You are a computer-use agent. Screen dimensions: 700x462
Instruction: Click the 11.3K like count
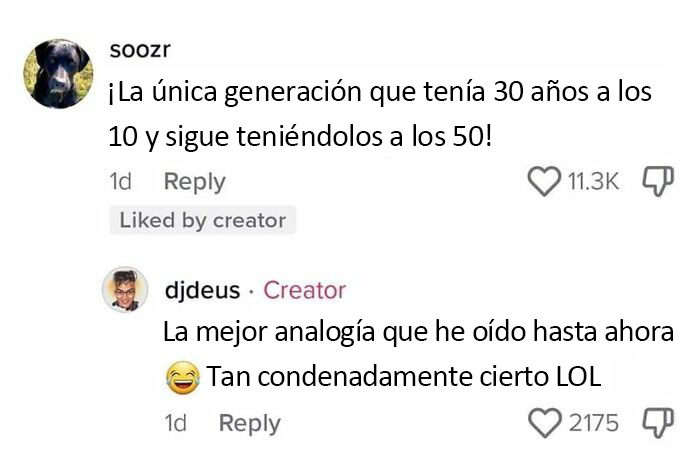tap(594, 182)
